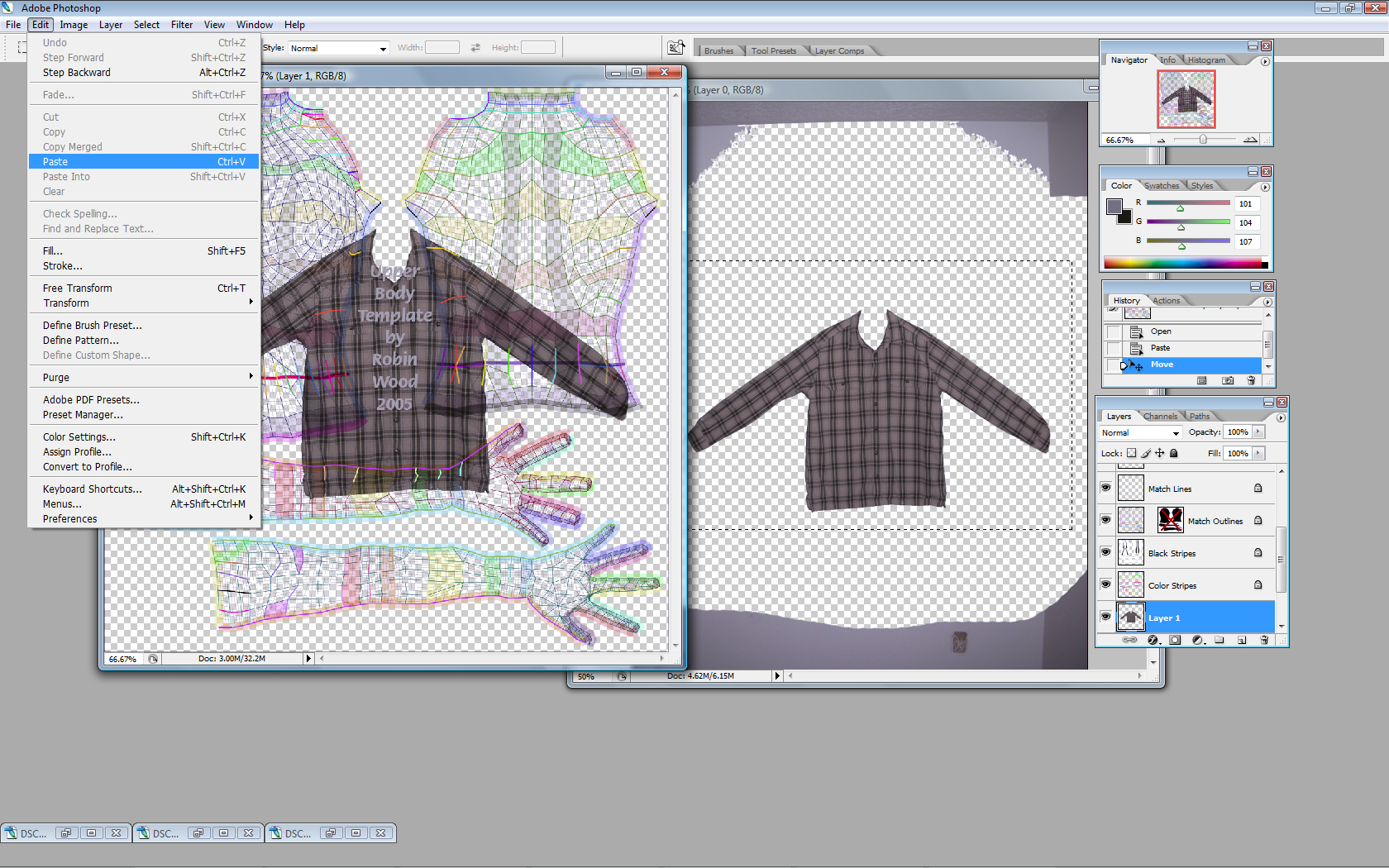Switch to the Channels tab
This screenshot has width=1389, height=868.
[1160, 416]
